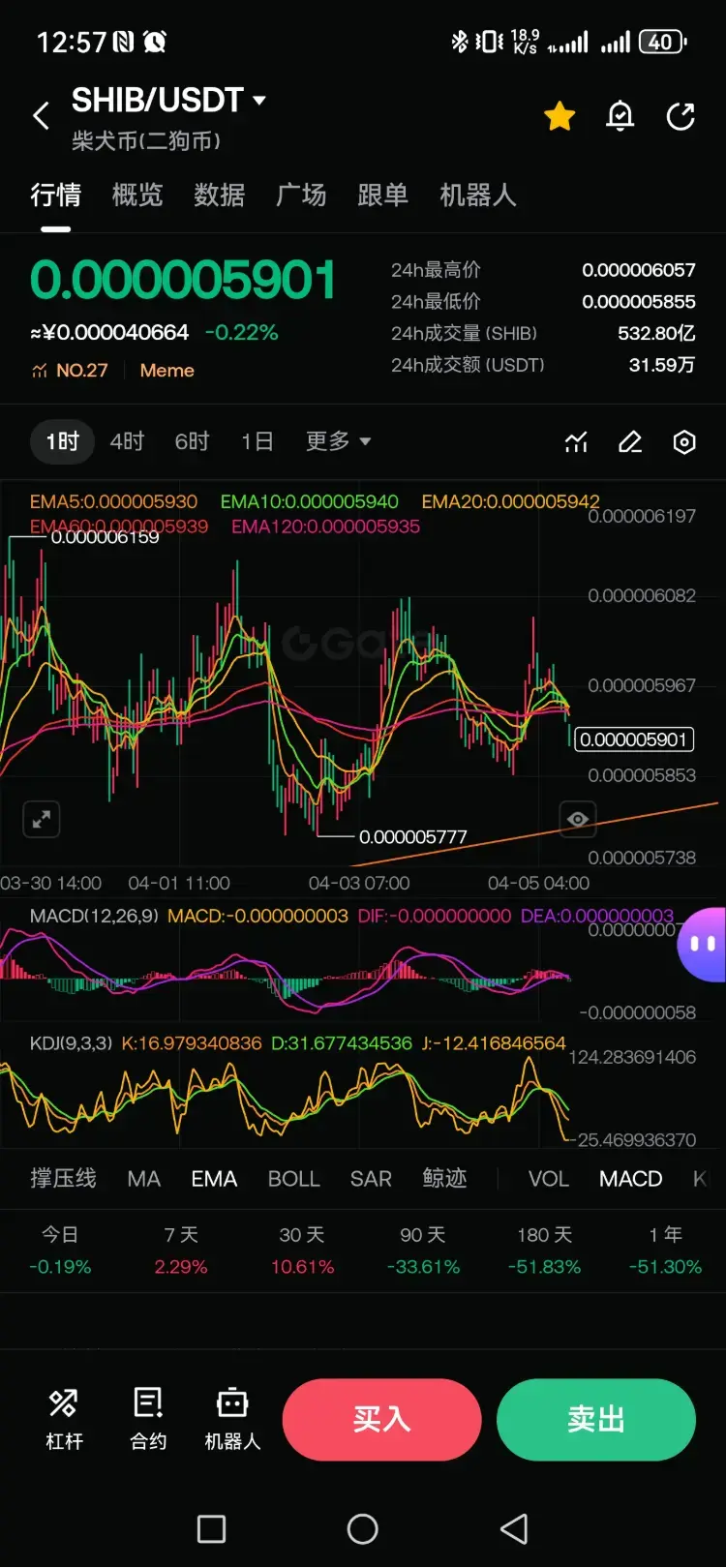The width and height of the screenshot is (726, 1568).
Task: Toggle the MACD sub-indicator
Action: (x=630, y=1179)
